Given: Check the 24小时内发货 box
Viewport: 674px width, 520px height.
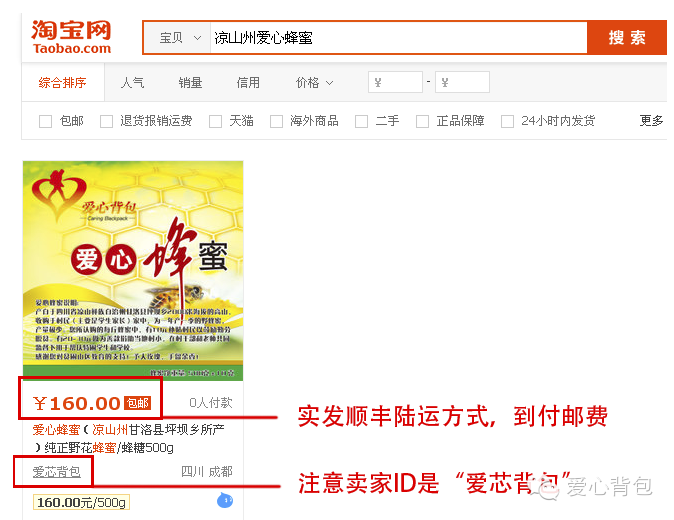Looking at the screenshot, I should pos(508,122).
